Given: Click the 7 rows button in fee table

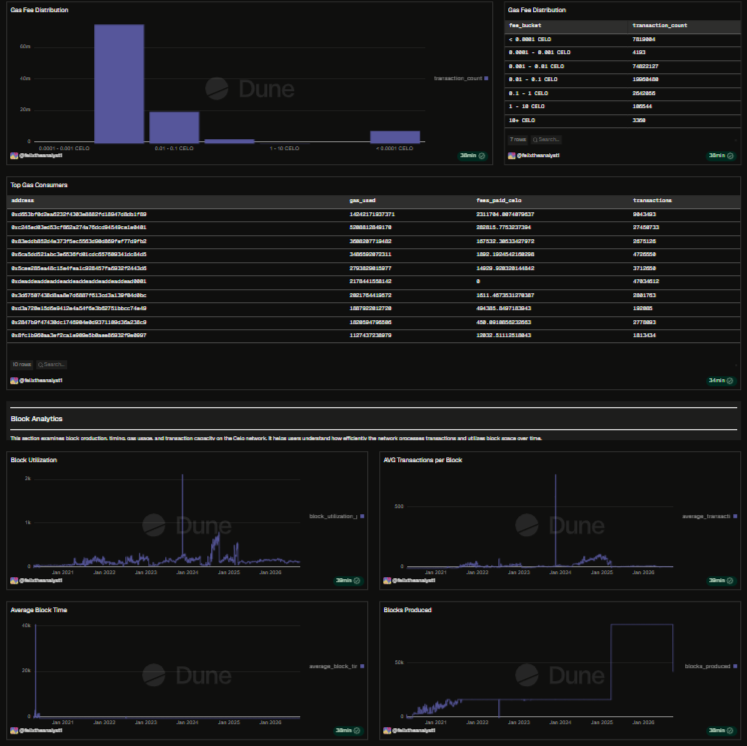Looking at the screenshot, I should pos(518,140).
